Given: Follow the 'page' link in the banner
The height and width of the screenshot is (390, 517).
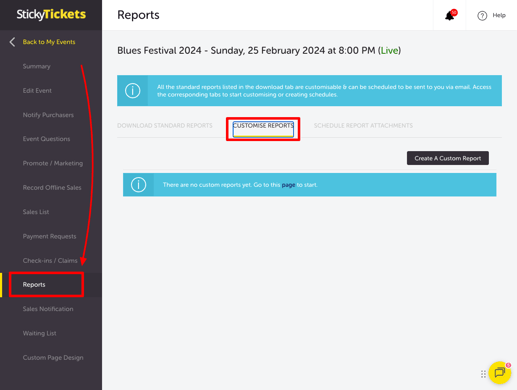Looking at the screenshot, I should pyautogui.click(x=288, y=185).
